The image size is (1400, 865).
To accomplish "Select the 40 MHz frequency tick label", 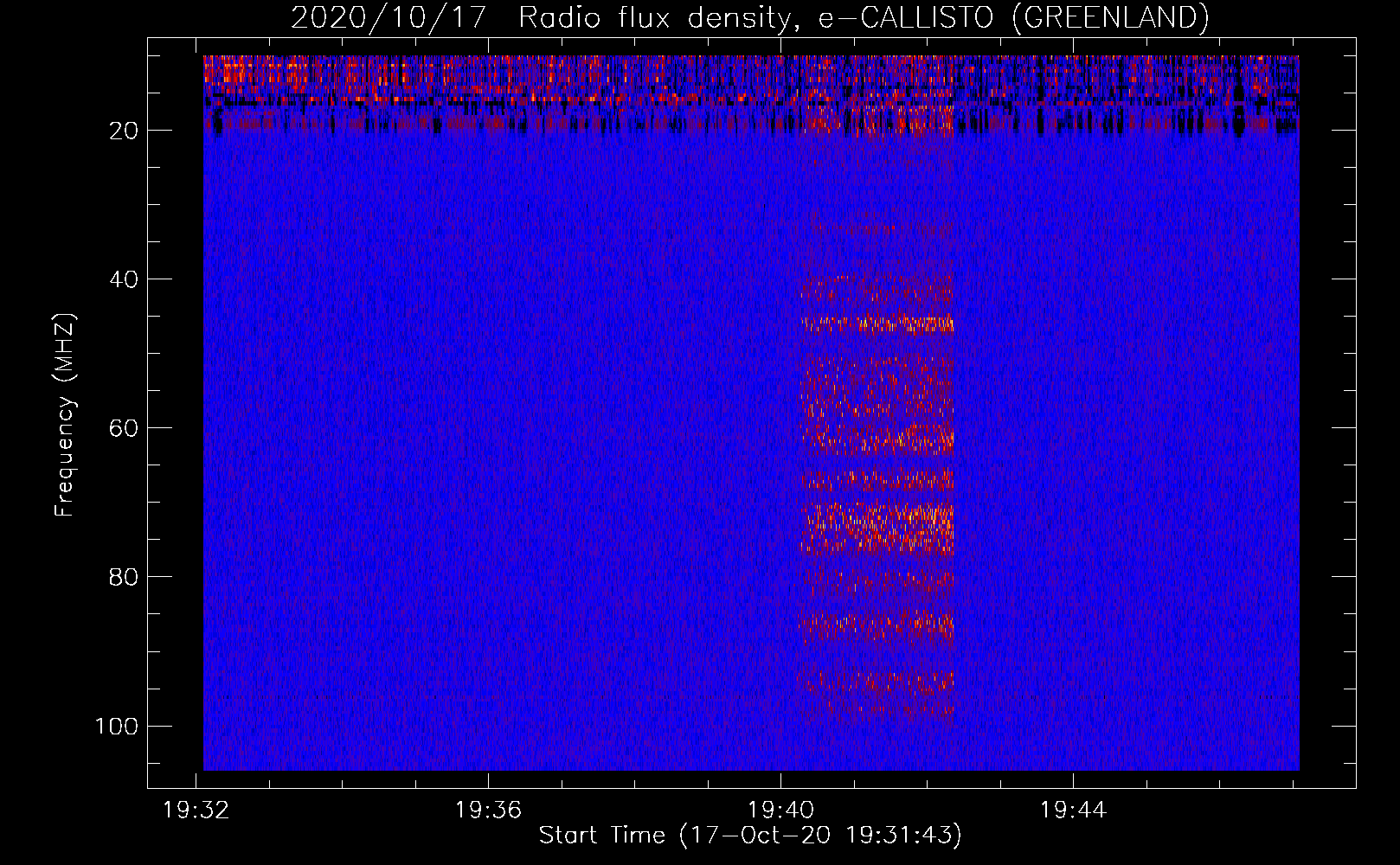I will (x=123, y=279).
